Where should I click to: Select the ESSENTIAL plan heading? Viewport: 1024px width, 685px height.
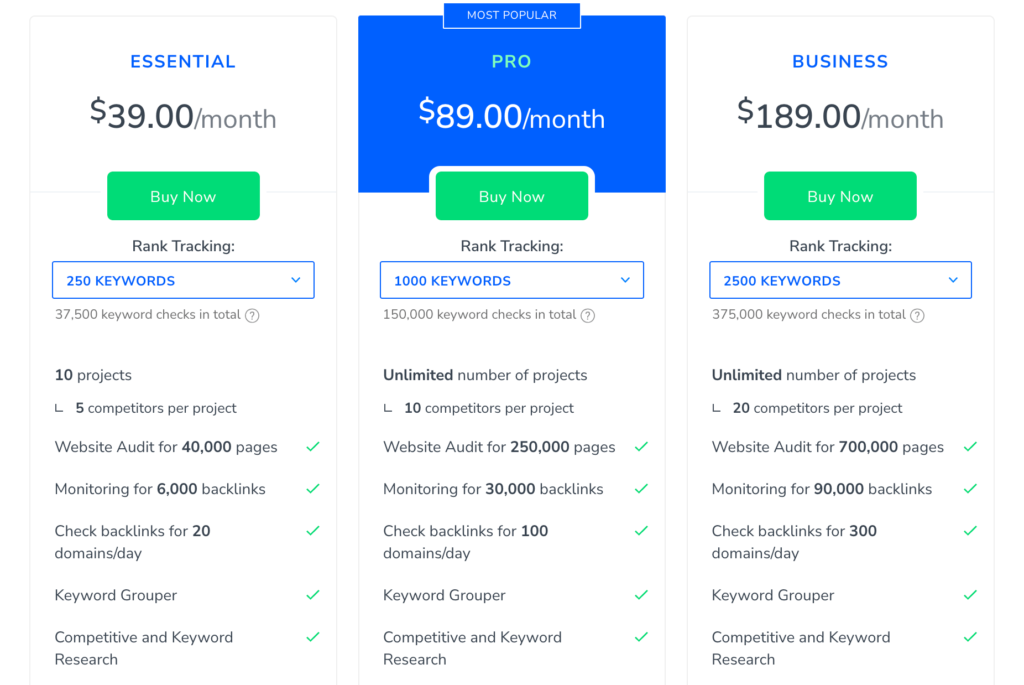pyautogui.click(x=183, y=61)
